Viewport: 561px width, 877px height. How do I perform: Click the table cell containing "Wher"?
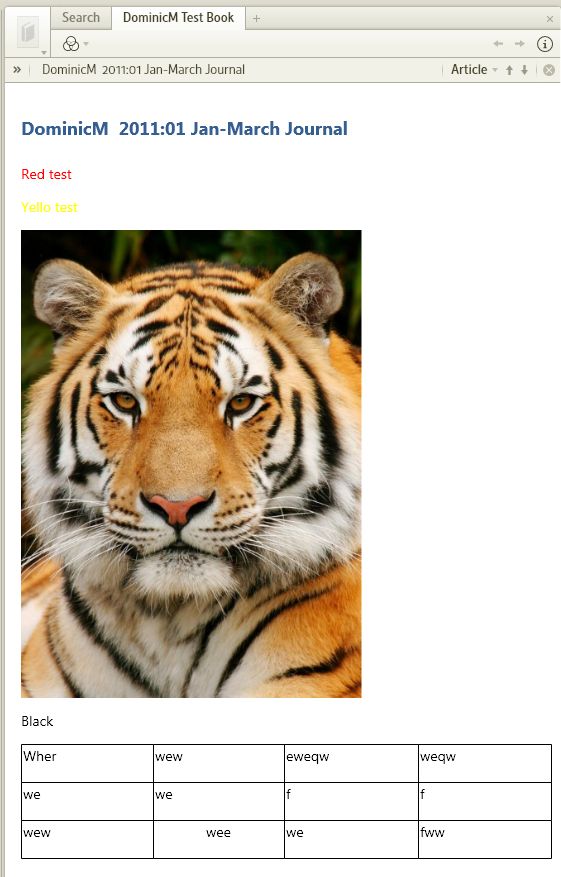pyautogui.click(x=87, y=763)
